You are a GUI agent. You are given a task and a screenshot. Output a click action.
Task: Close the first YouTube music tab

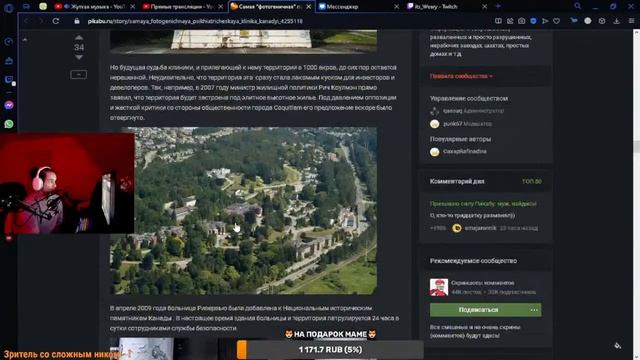pyautogui.click(x=132, y=7)
